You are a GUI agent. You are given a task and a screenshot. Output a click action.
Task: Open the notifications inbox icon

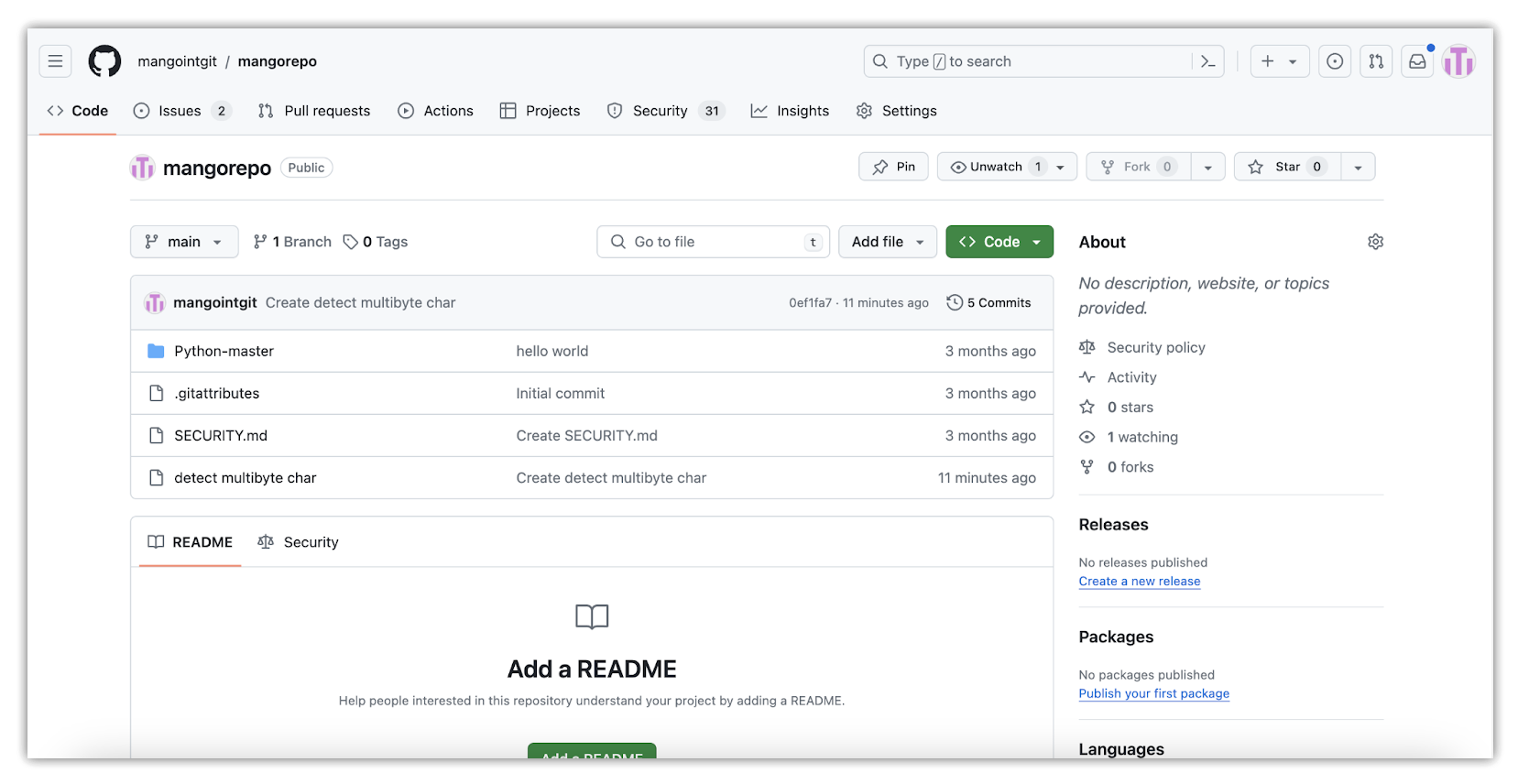pyautogui.click(x=1417, y=61)
